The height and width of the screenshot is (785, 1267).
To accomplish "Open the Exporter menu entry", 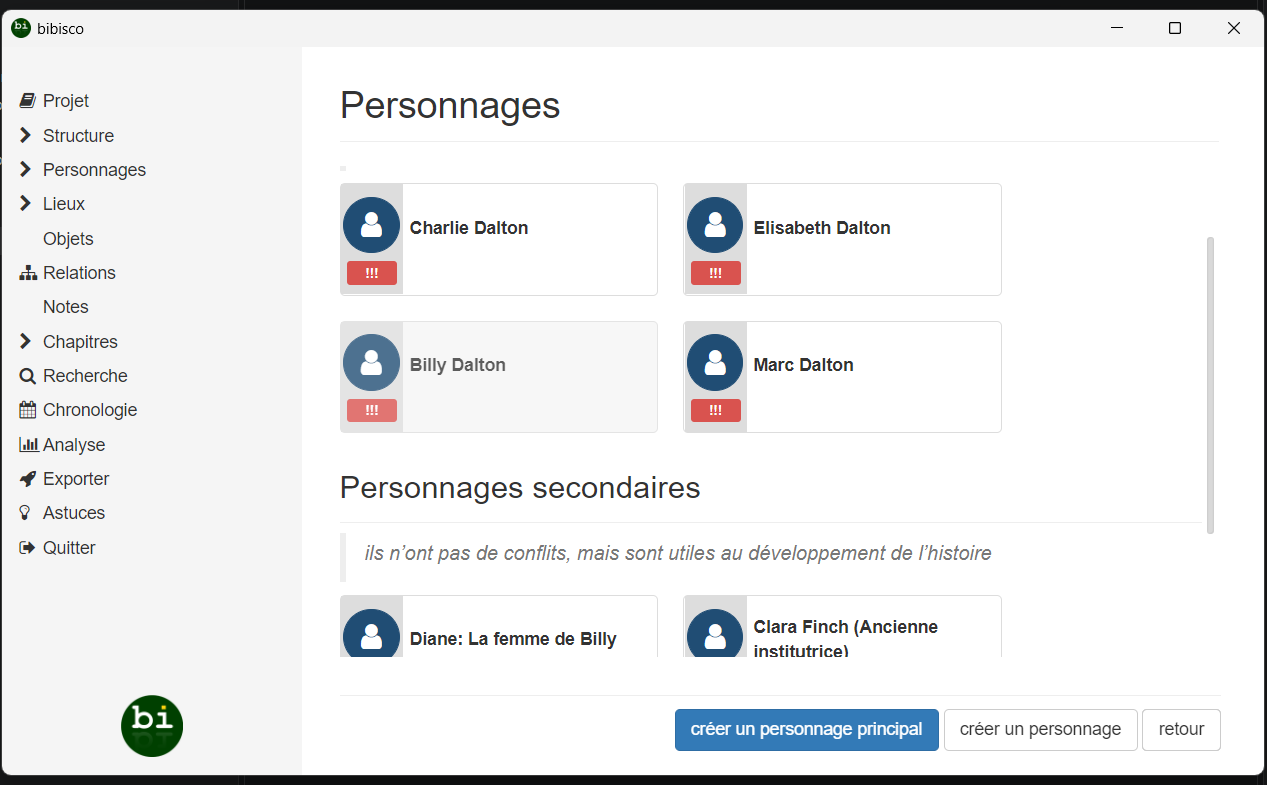I will coord(76,479).
